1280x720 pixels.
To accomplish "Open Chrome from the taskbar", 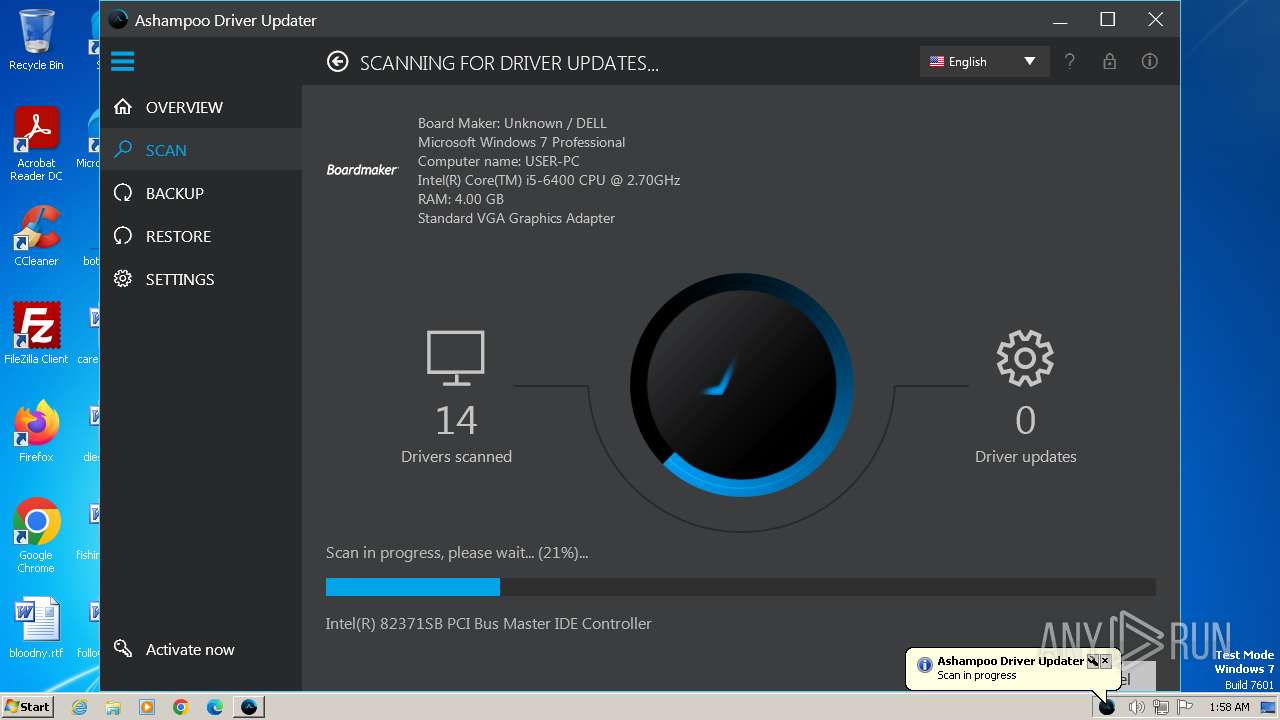I will tap(181, 707).
